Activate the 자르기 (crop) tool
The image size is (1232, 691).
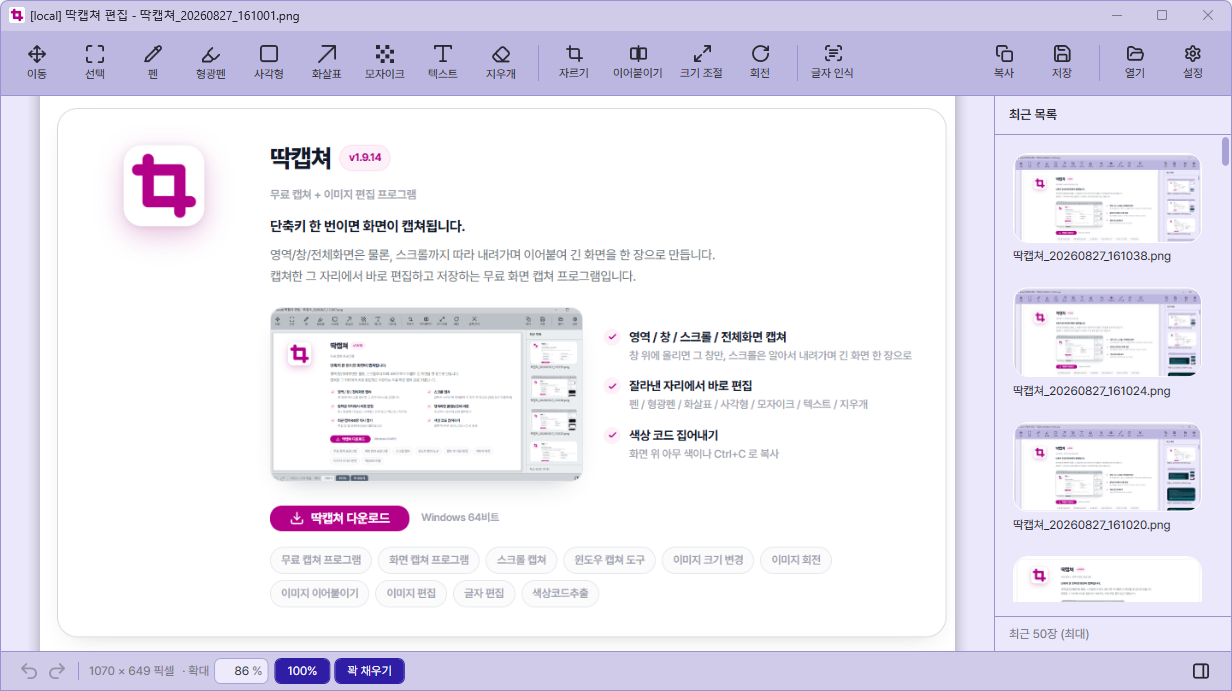pyautogui.click(x=574, y=61)
